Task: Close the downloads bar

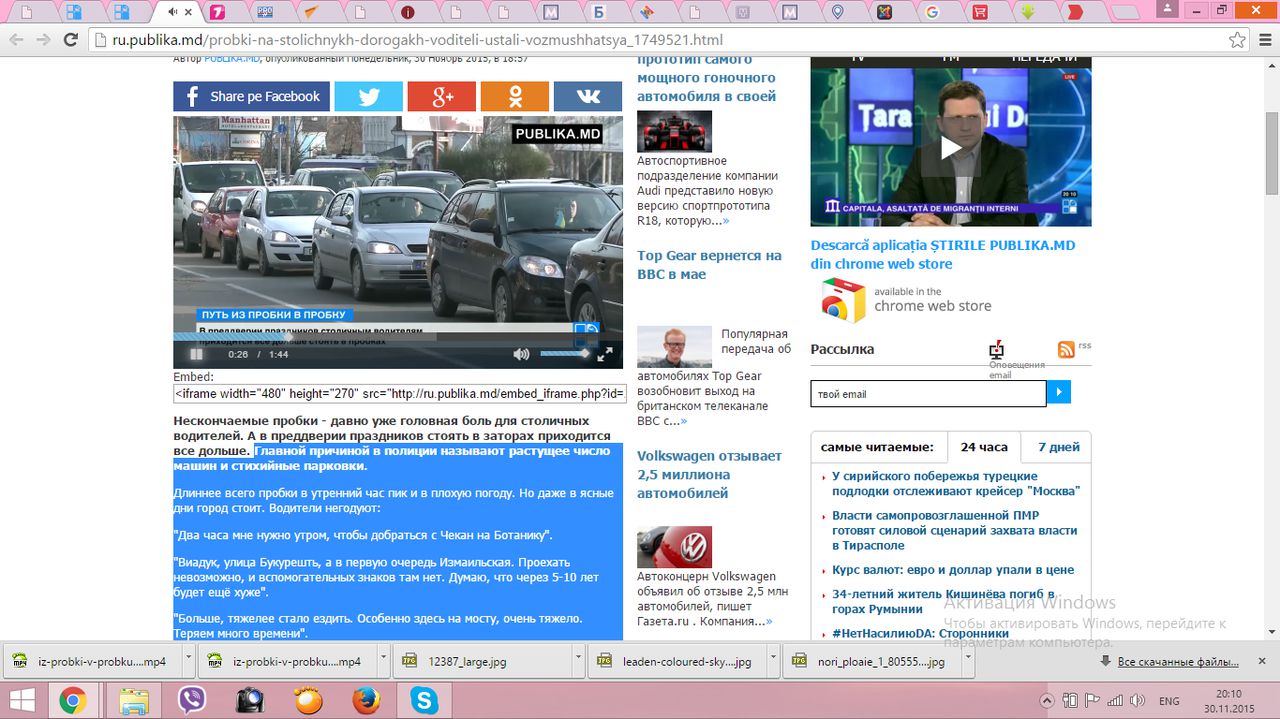Action: 1262,661
